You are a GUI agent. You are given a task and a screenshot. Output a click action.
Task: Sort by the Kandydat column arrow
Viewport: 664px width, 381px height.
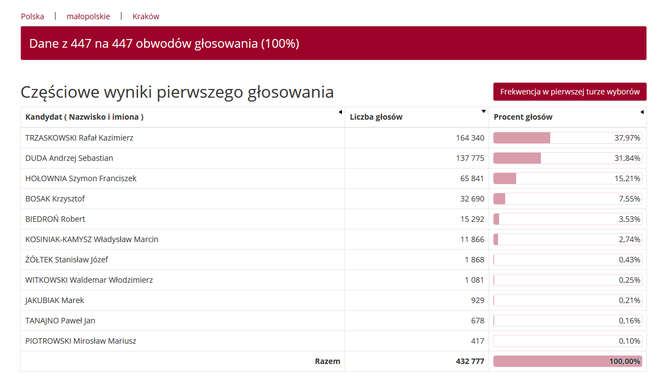point(340,112)
